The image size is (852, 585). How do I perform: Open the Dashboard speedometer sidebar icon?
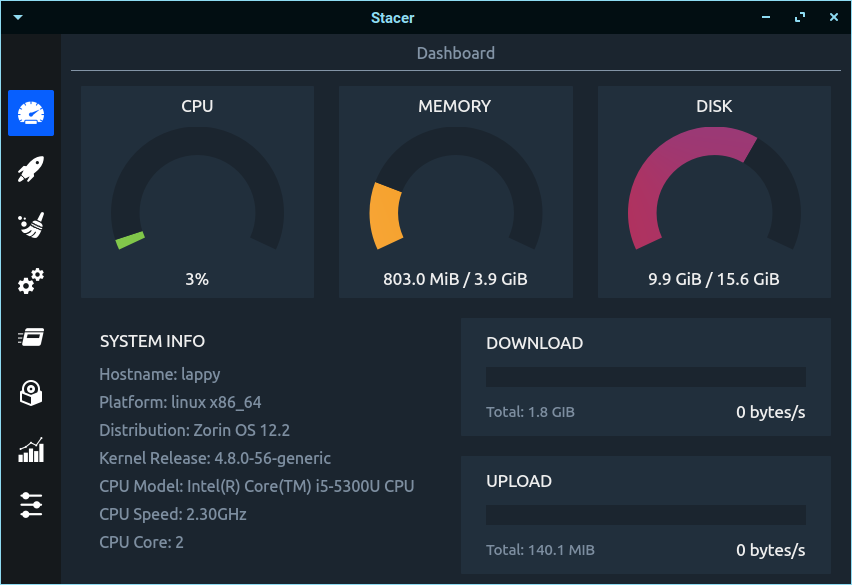(x=31, y=113)
